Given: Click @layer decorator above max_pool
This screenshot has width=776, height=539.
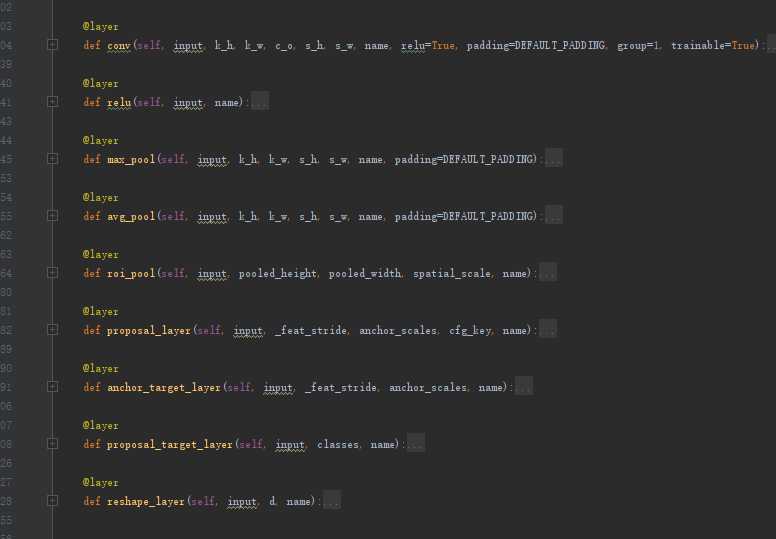Looking at the screenshot, I should click(100, 141).
